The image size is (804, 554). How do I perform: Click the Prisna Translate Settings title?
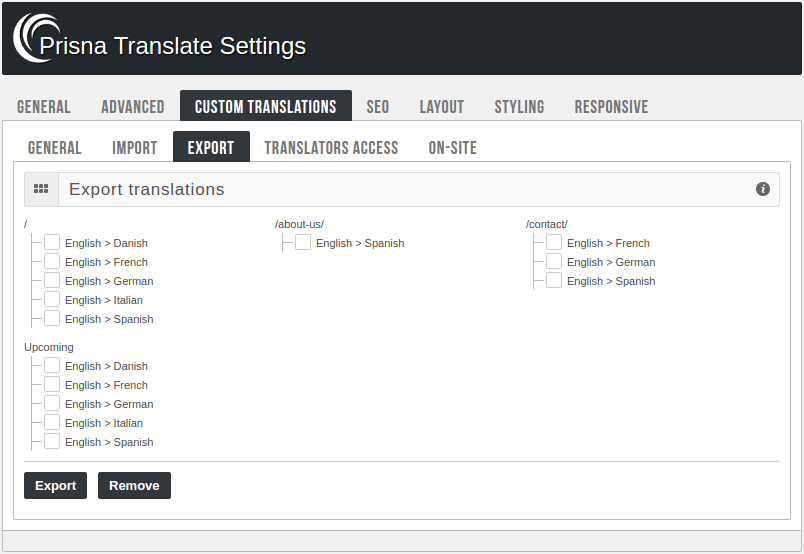173,46
